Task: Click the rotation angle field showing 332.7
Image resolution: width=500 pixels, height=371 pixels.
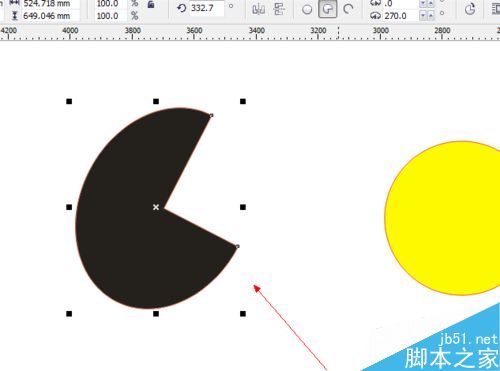Action: click(x=207, y=8)
